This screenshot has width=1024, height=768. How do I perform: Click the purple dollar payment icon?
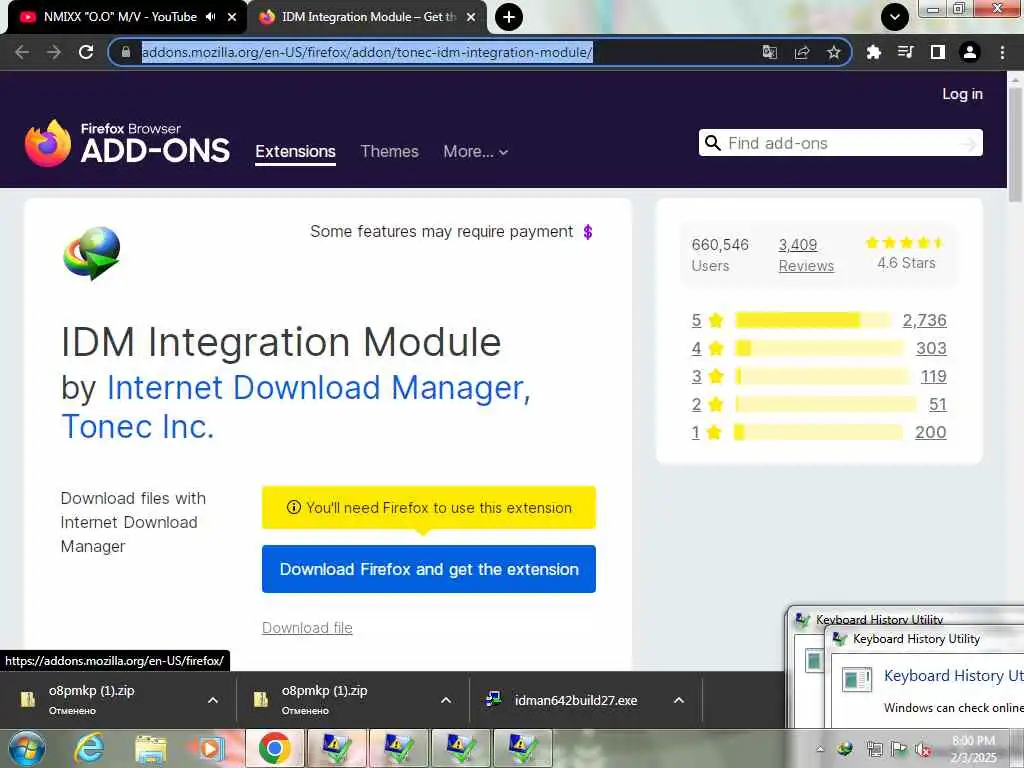click(x=588, y=232)
